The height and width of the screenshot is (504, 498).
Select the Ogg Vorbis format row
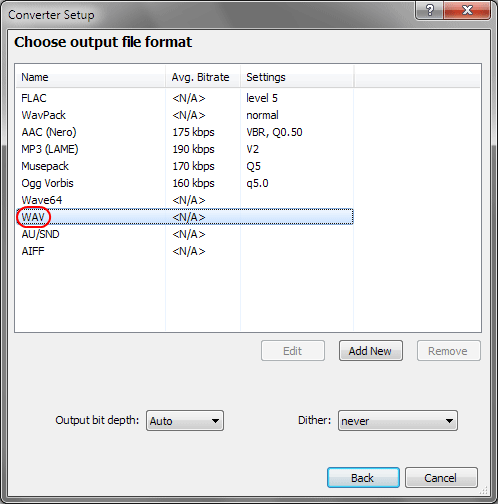click(x=185, y=183)
